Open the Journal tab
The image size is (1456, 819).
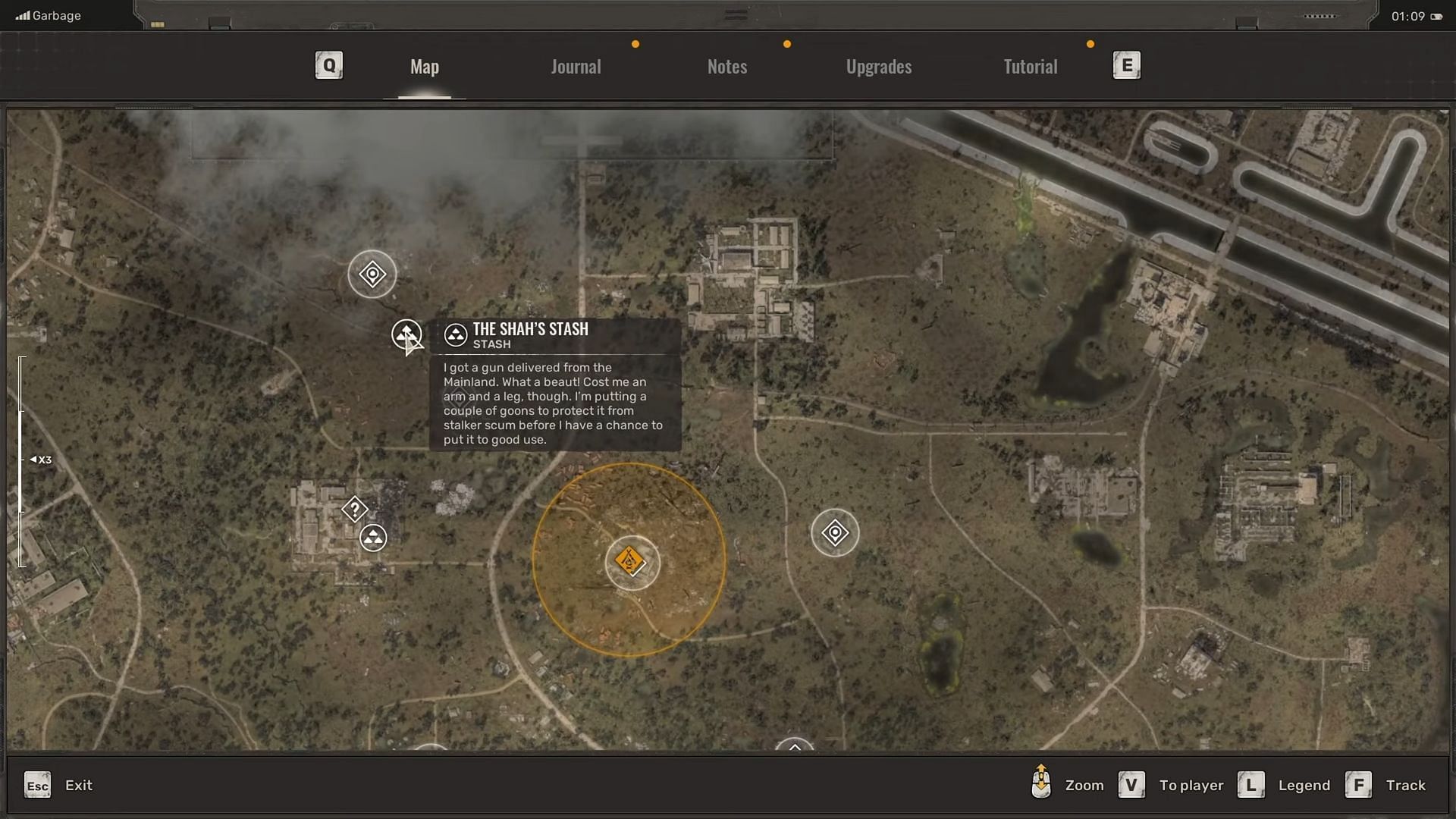tap(576, 65)
